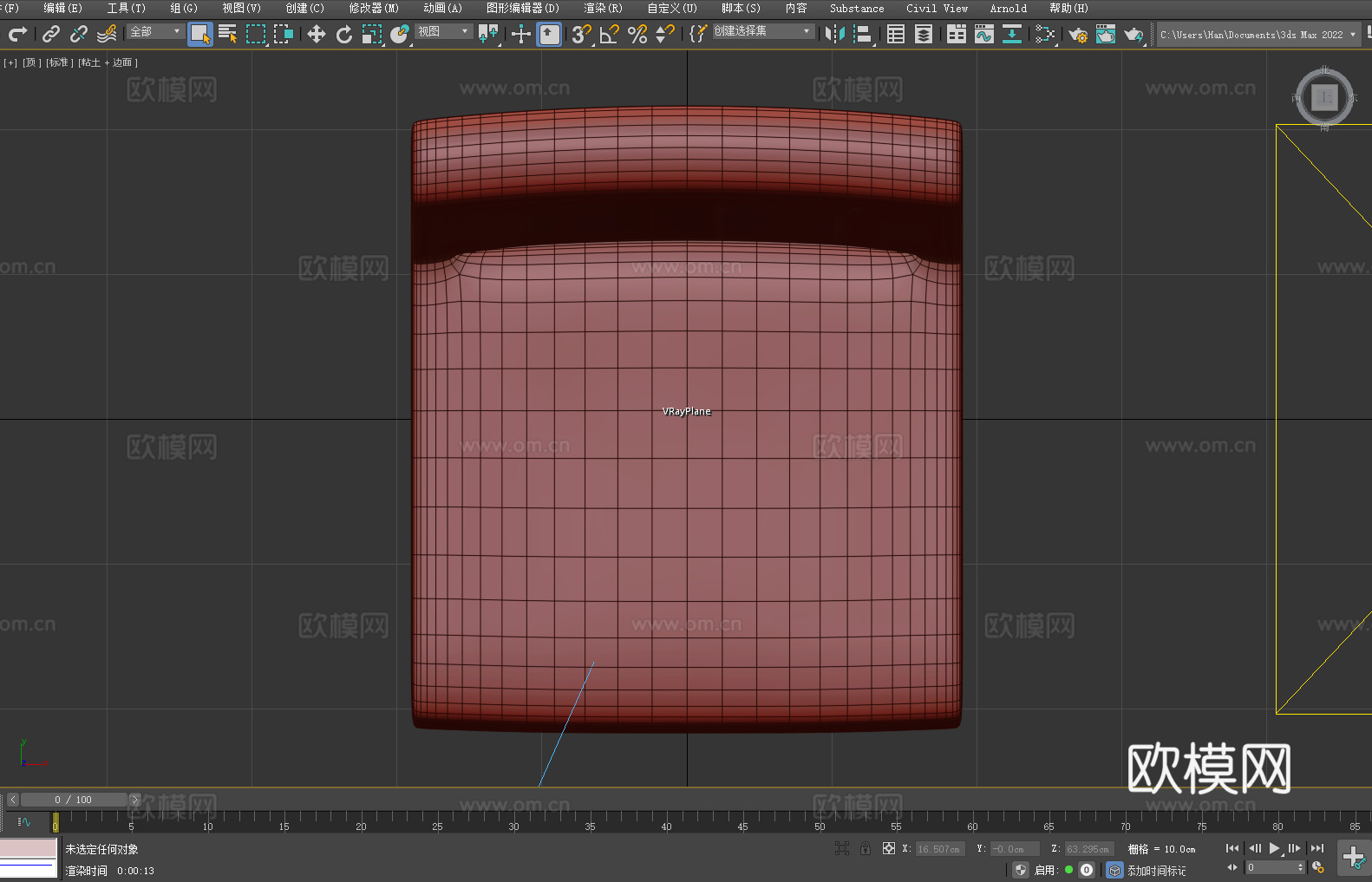Click the [粘土 + 边面] display label
Screen dimensions: 1372x882
108,62
